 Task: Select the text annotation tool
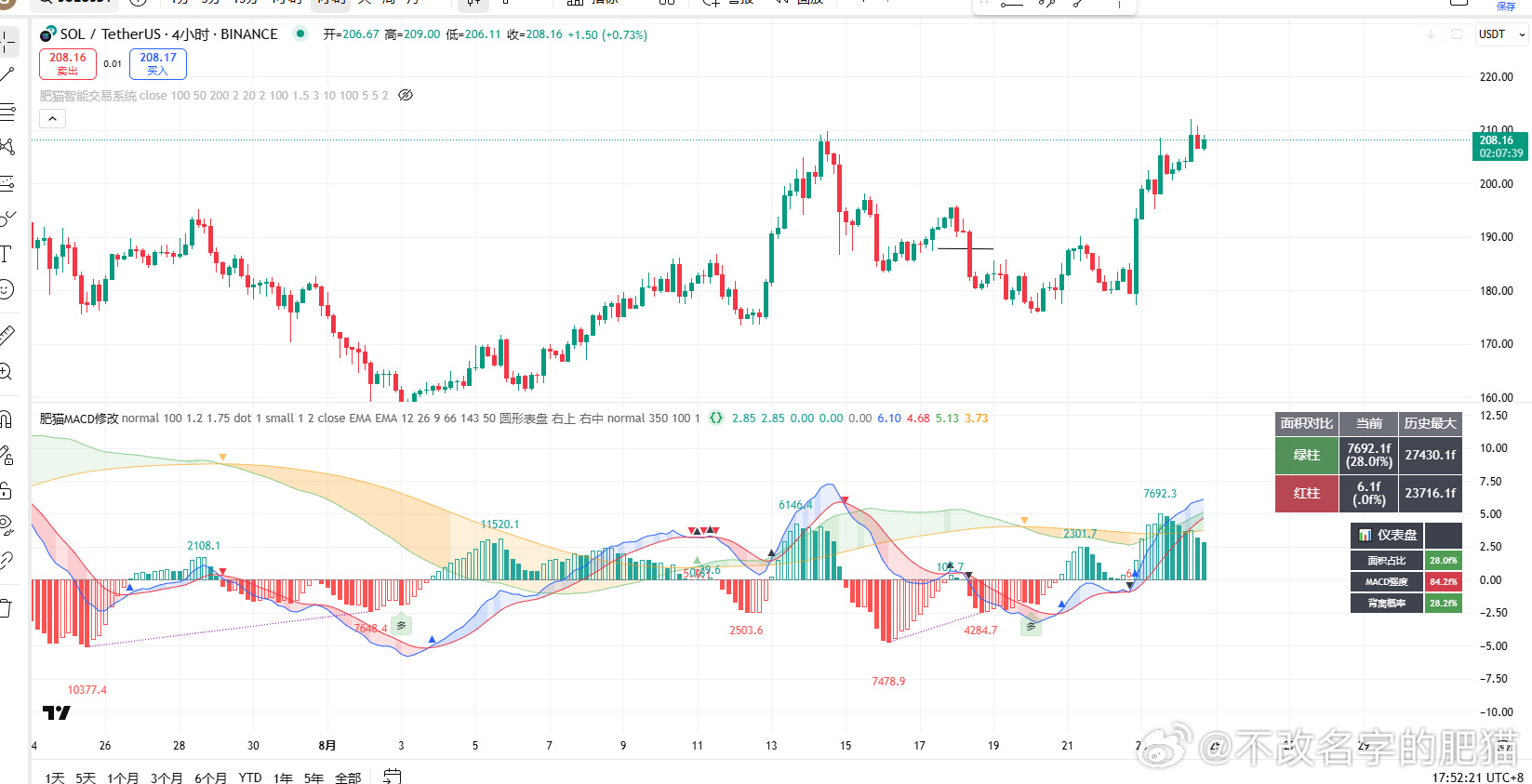(x=6, y=254)
